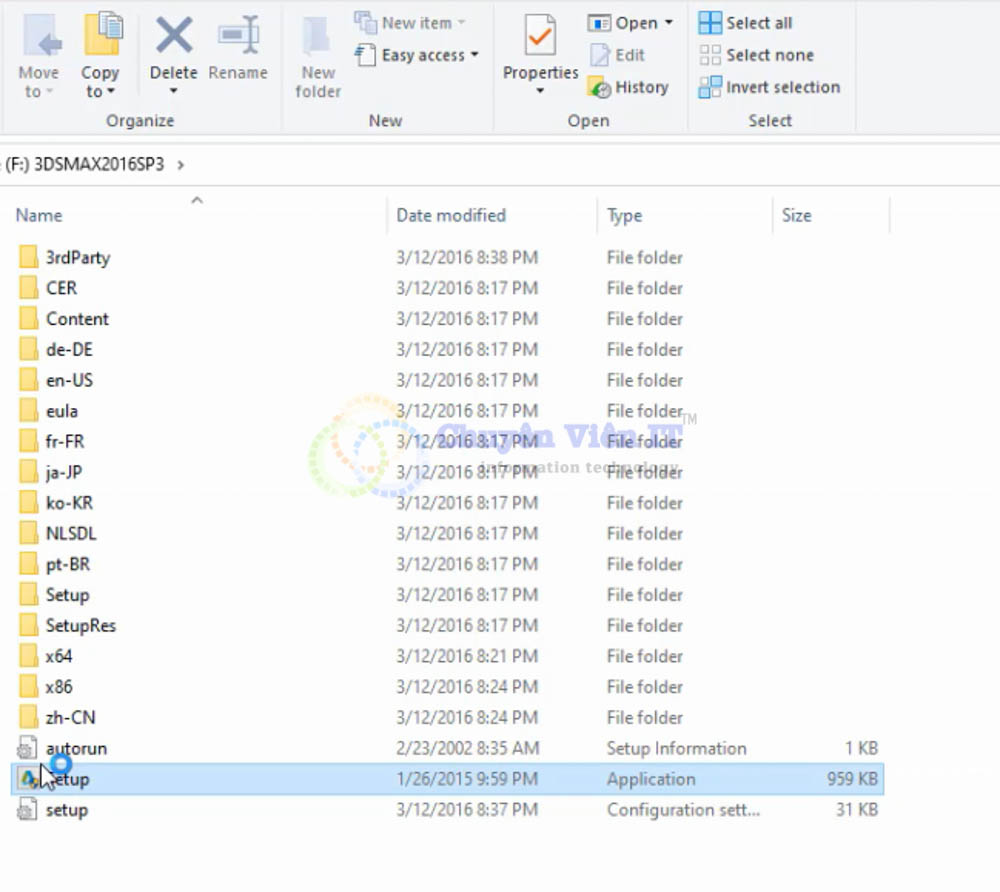Select the en-US folder

[x=69, y=380]
